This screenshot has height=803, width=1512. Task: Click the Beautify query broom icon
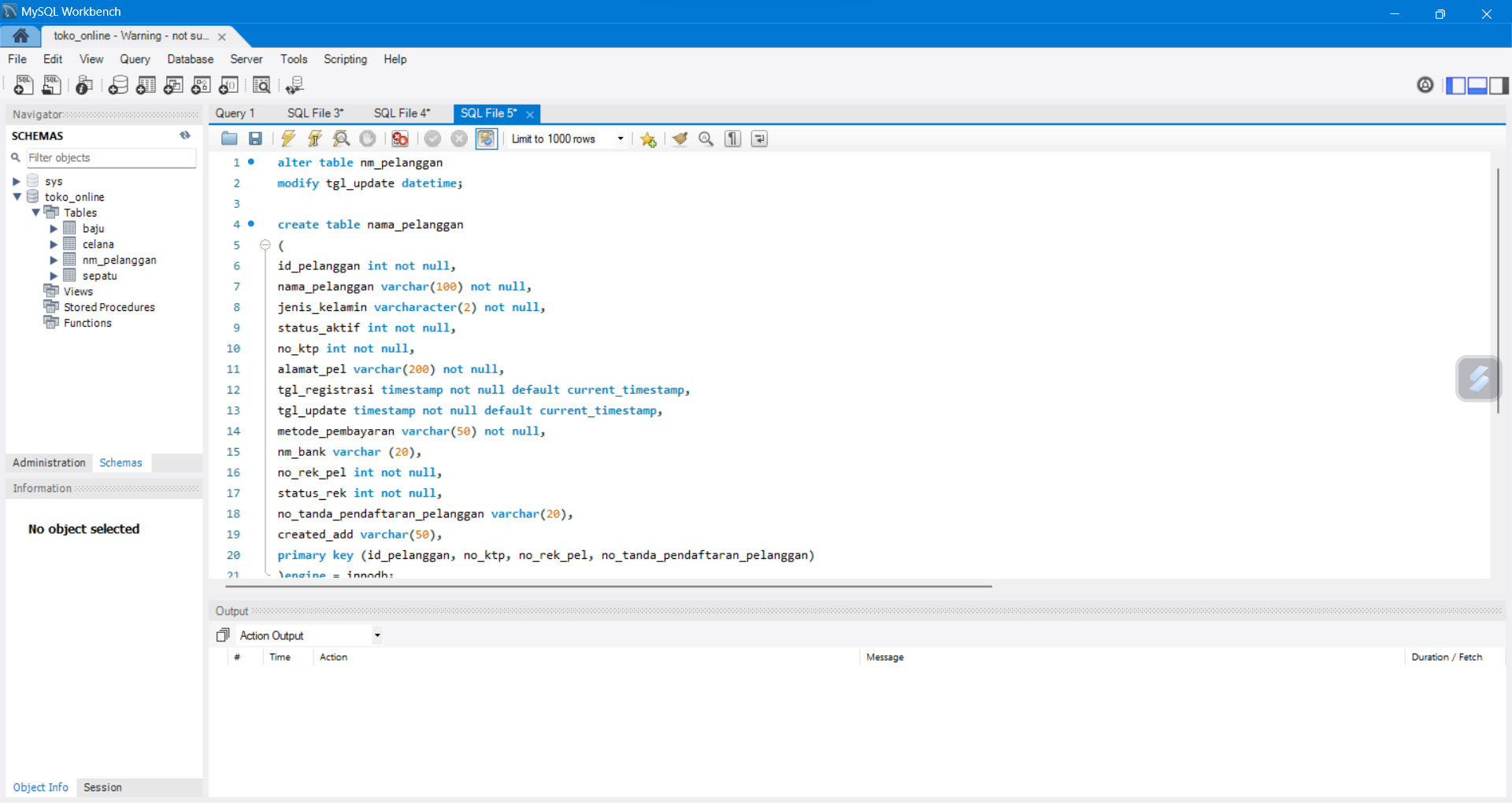[x=680, y=139]
